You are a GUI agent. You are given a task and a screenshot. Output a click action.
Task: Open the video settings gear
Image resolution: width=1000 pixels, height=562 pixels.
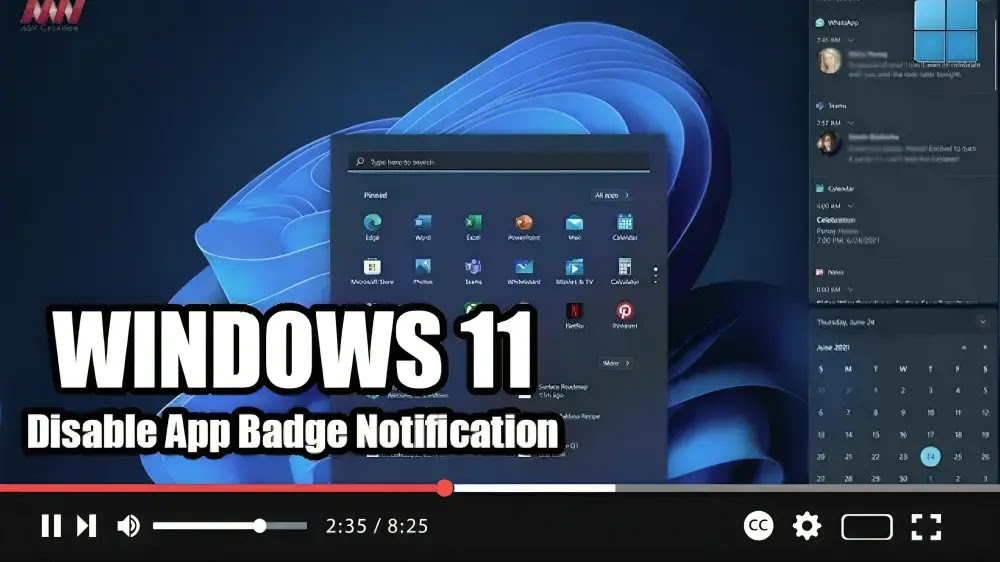806,526
